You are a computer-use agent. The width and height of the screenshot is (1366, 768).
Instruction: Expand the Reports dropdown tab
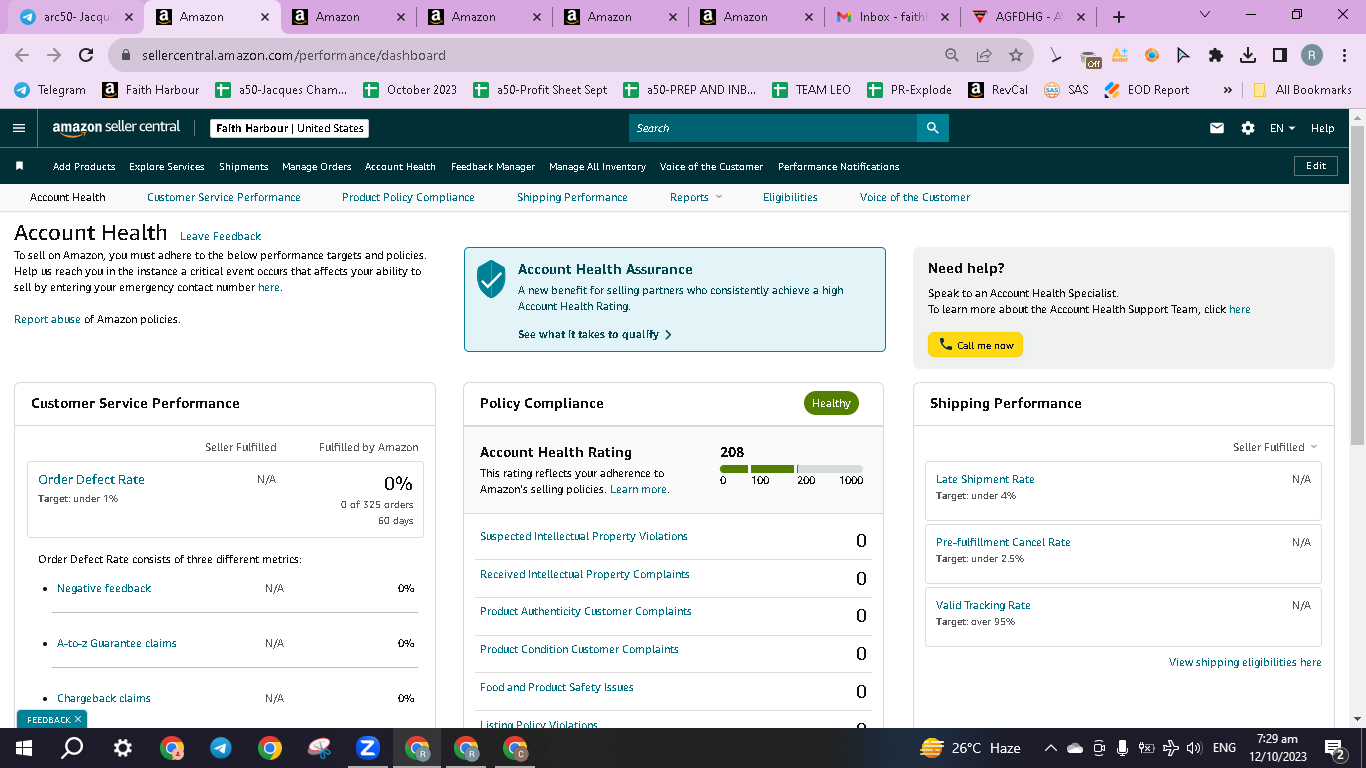coord(695,197)
